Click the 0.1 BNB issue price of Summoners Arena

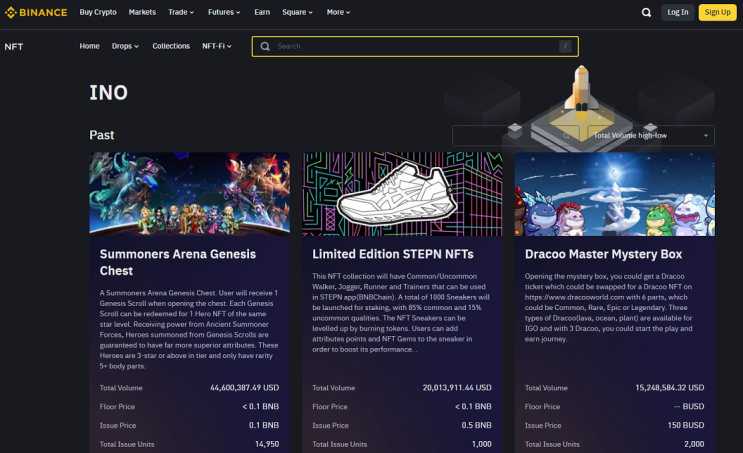(x=264, y=426)
